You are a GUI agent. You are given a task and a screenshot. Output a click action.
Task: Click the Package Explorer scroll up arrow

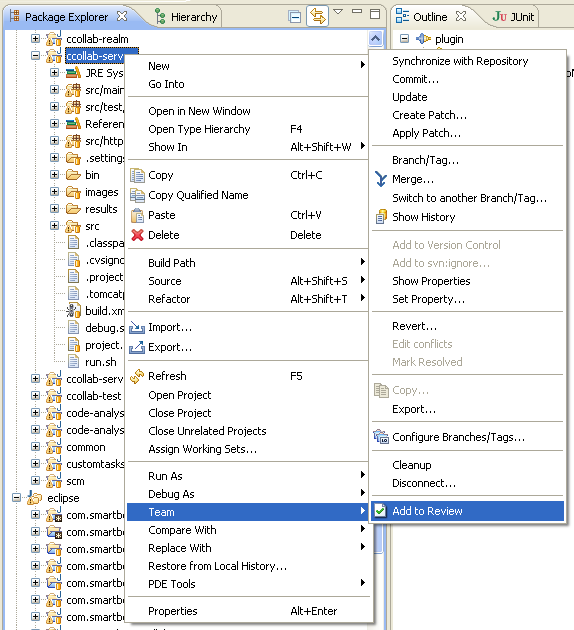[x=375, y=39]
